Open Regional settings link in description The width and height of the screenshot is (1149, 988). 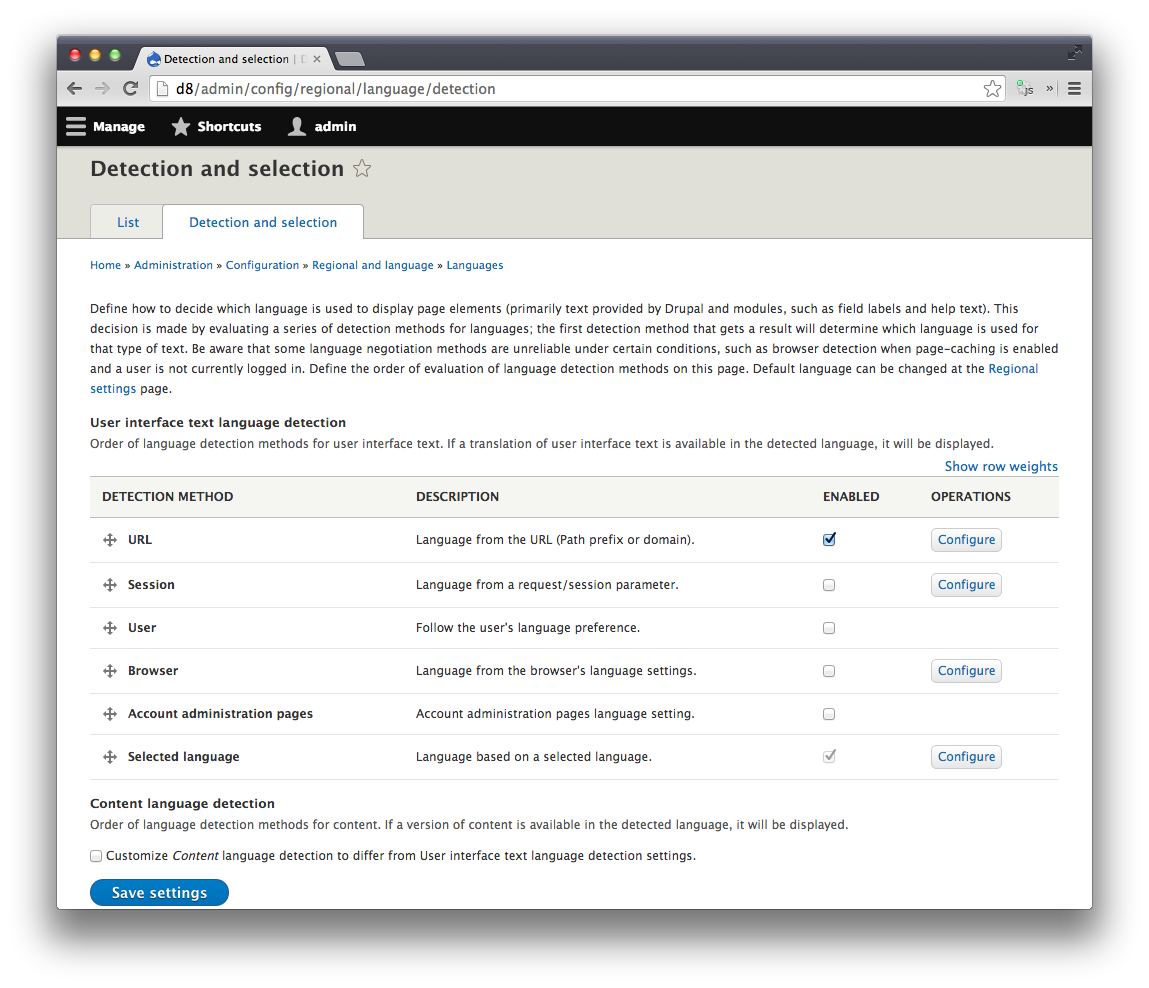1013,368
